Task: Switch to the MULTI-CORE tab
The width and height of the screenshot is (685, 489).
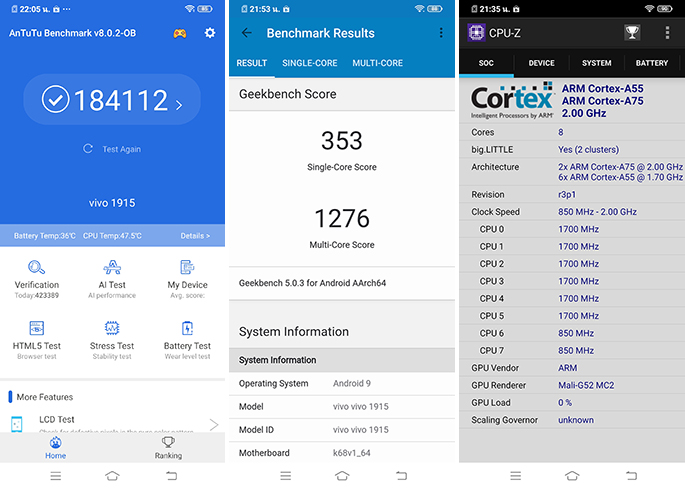Action: click(377, 63)
